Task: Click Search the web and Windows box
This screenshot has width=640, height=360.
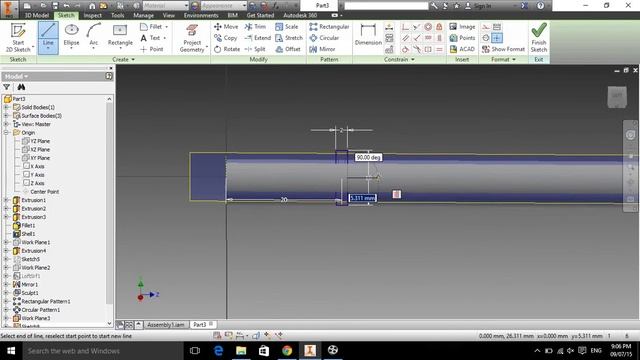Action: [103, 351]
